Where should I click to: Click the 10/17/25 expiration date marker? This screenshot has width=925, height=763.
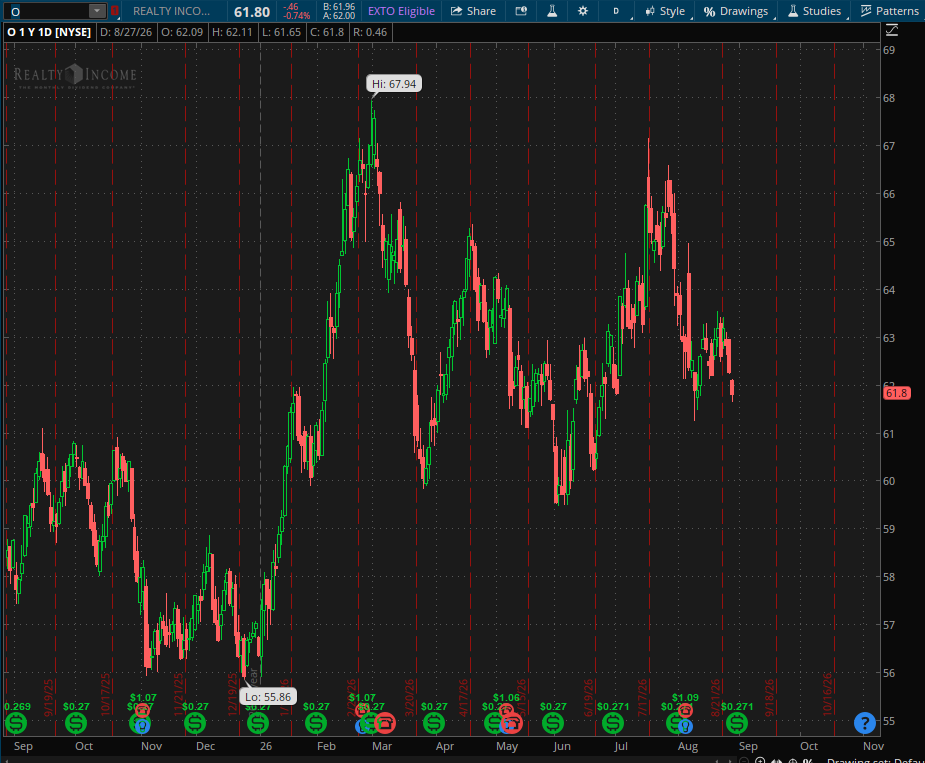click(106, 695)
